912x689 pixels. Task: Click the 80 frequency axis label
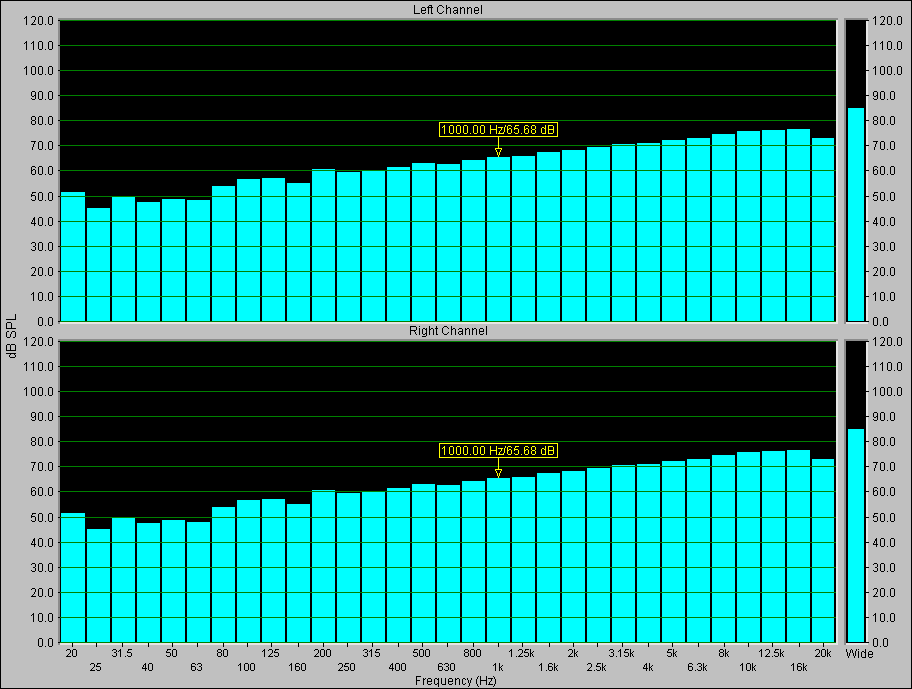click(x=222, y=653)
